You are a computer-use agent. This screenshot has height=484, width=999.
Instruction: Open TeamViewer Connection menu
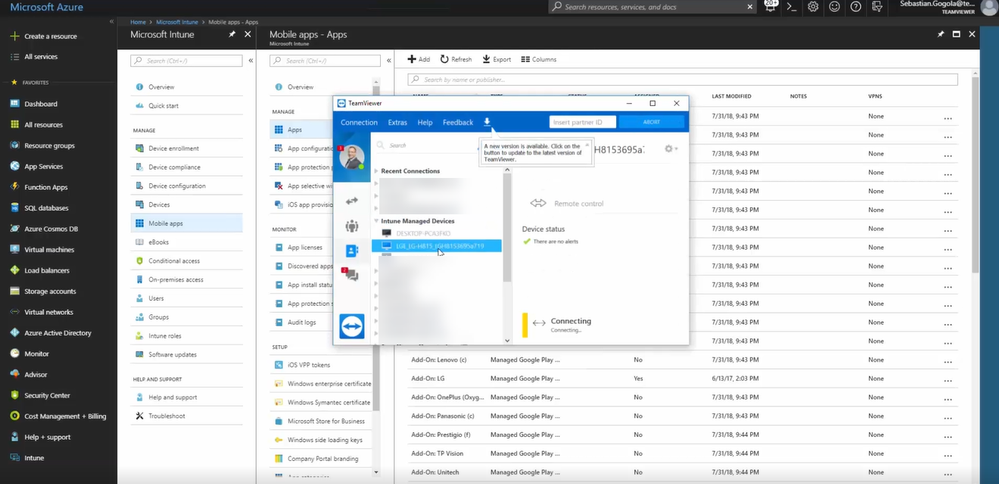click(x=359, y=122)
